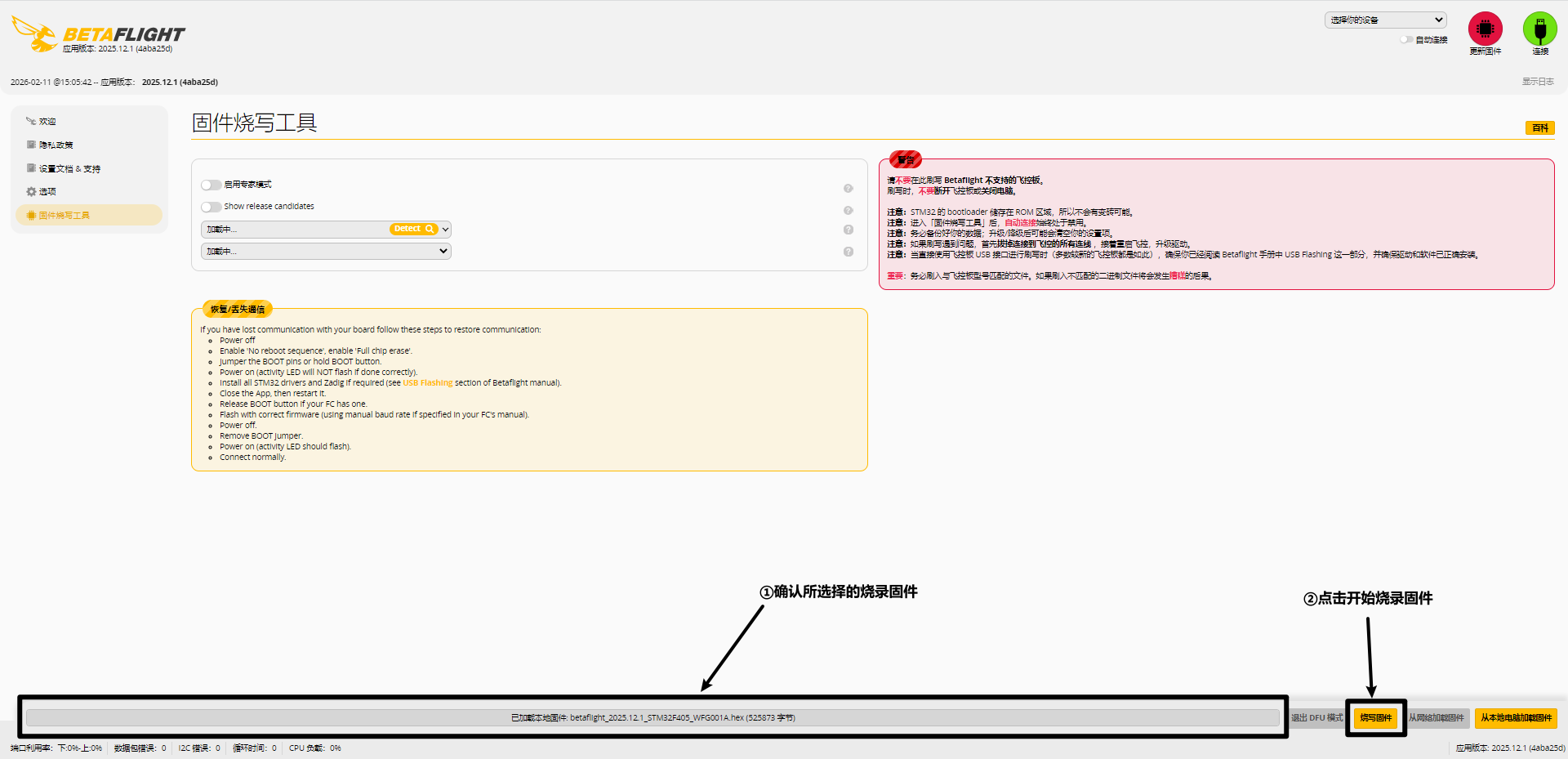This screenshot has width=1568, height=759.
Task: Click the magnifier Detect button
Action: pyautogui.click(x=413, y=230)
